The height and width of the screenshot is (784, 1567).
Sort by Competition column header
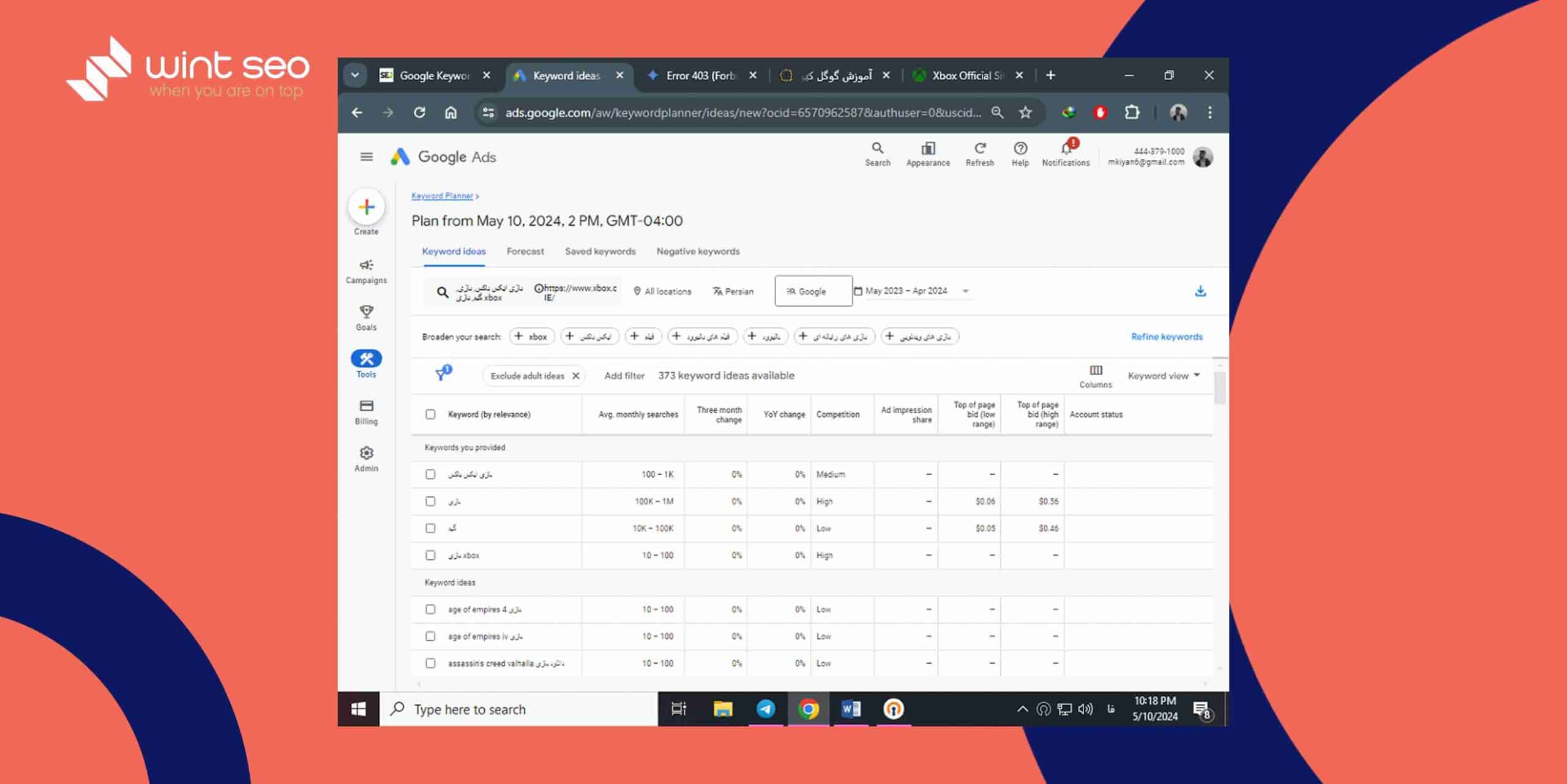837,414
